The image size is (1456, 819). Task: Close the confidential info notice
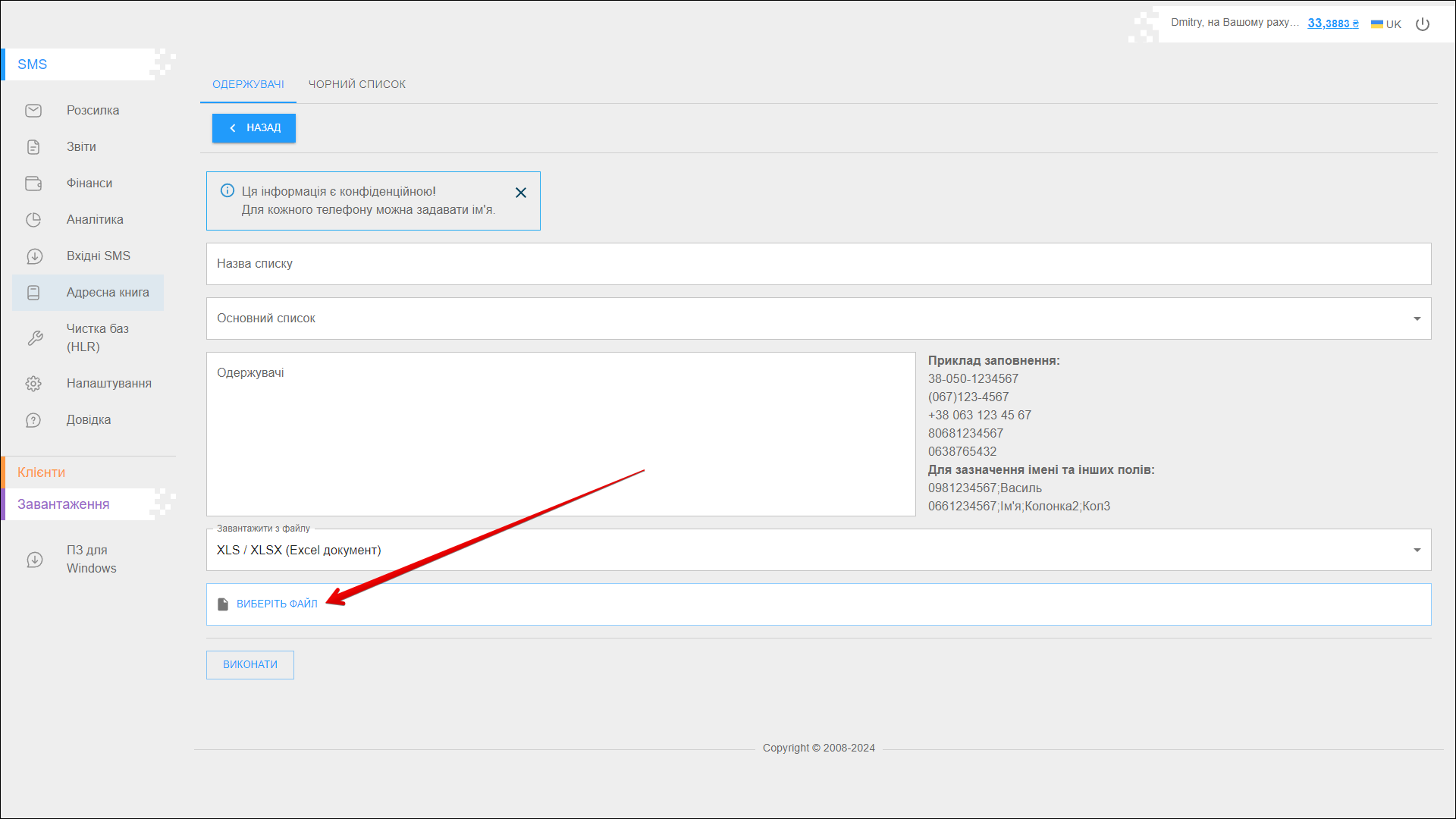tap(521, 193)
